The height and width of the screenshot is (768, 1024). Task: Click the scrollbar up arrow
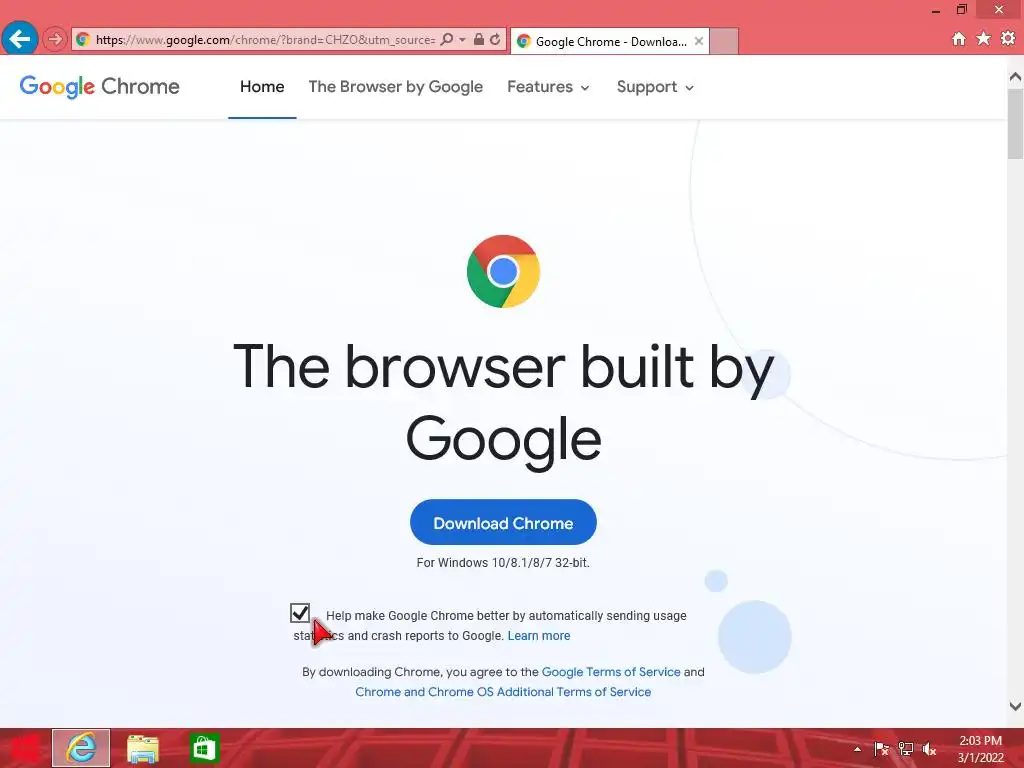tap(1016, 77)
